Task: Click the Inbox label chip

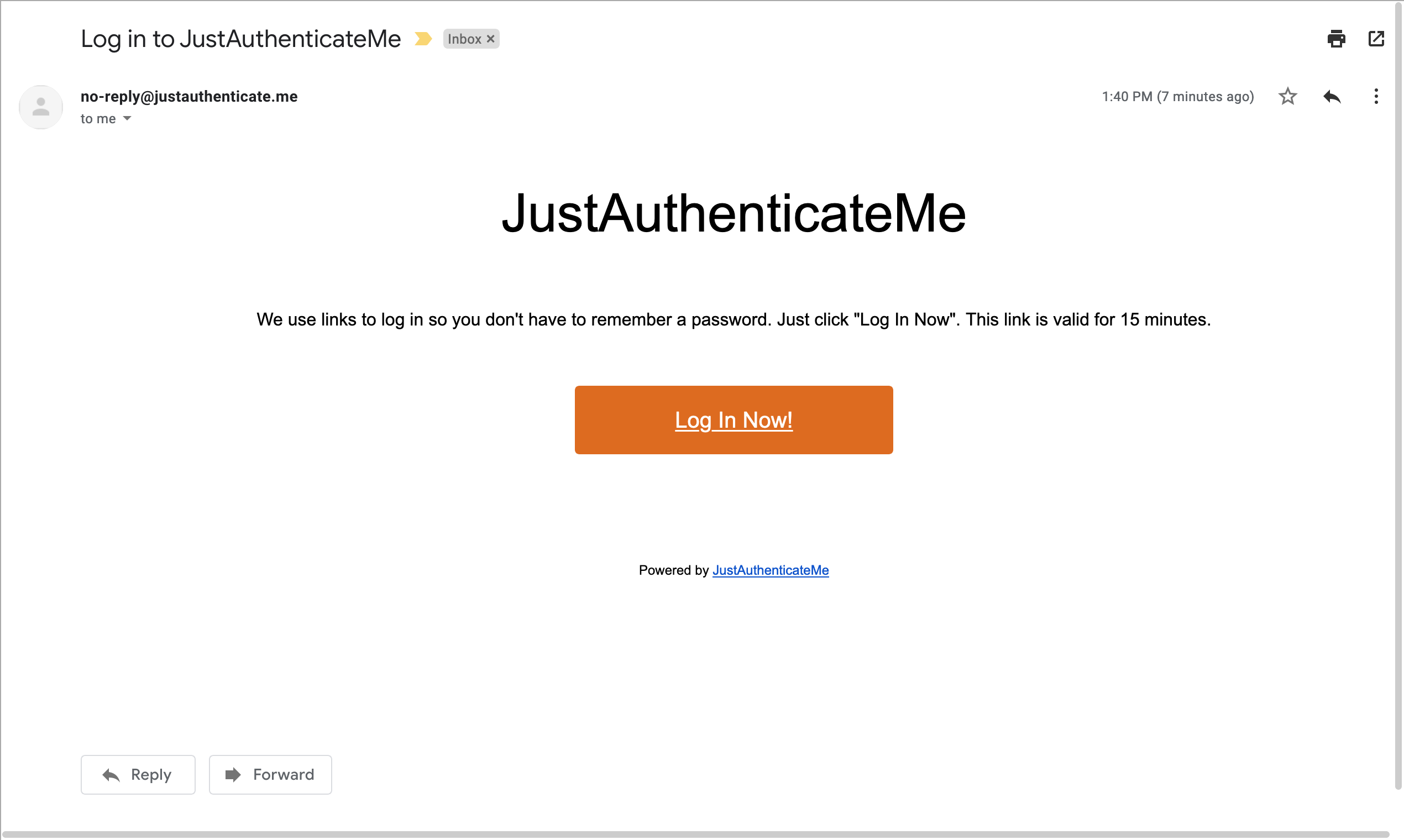Action: click(464, 39)
